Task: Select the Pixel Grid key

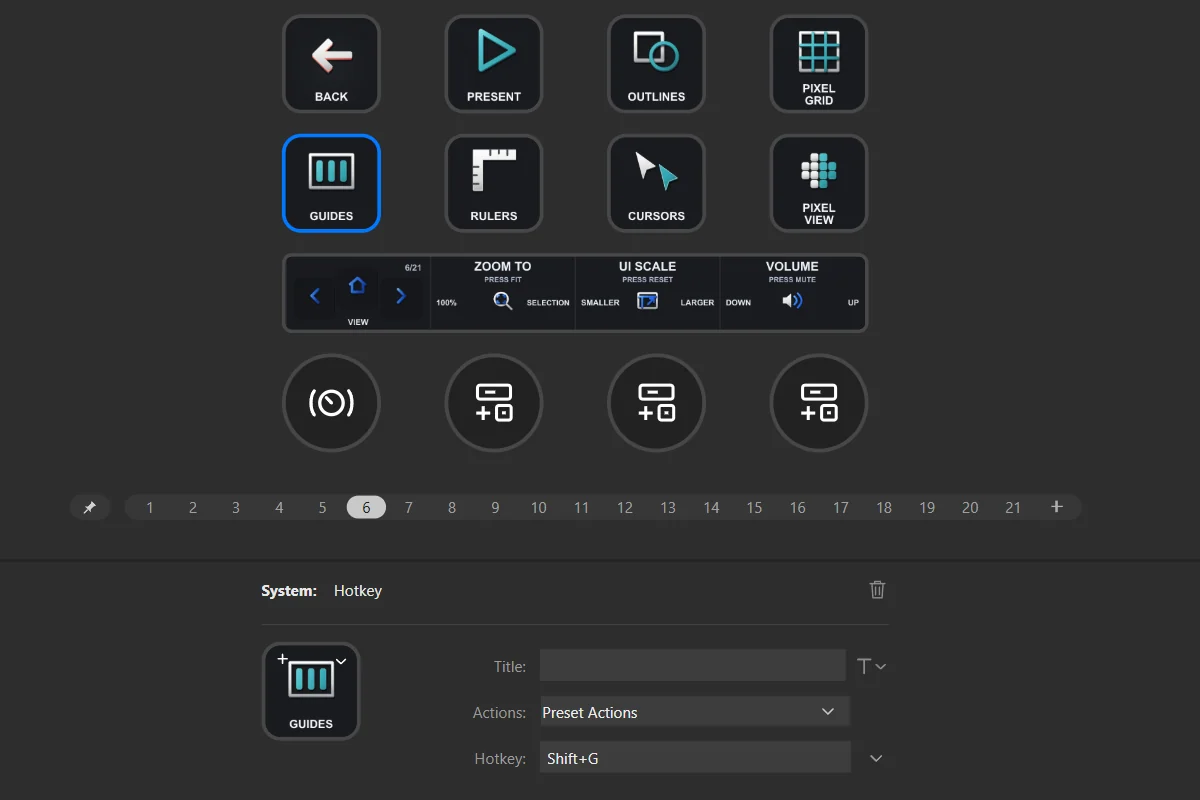Action: point(819,64)
